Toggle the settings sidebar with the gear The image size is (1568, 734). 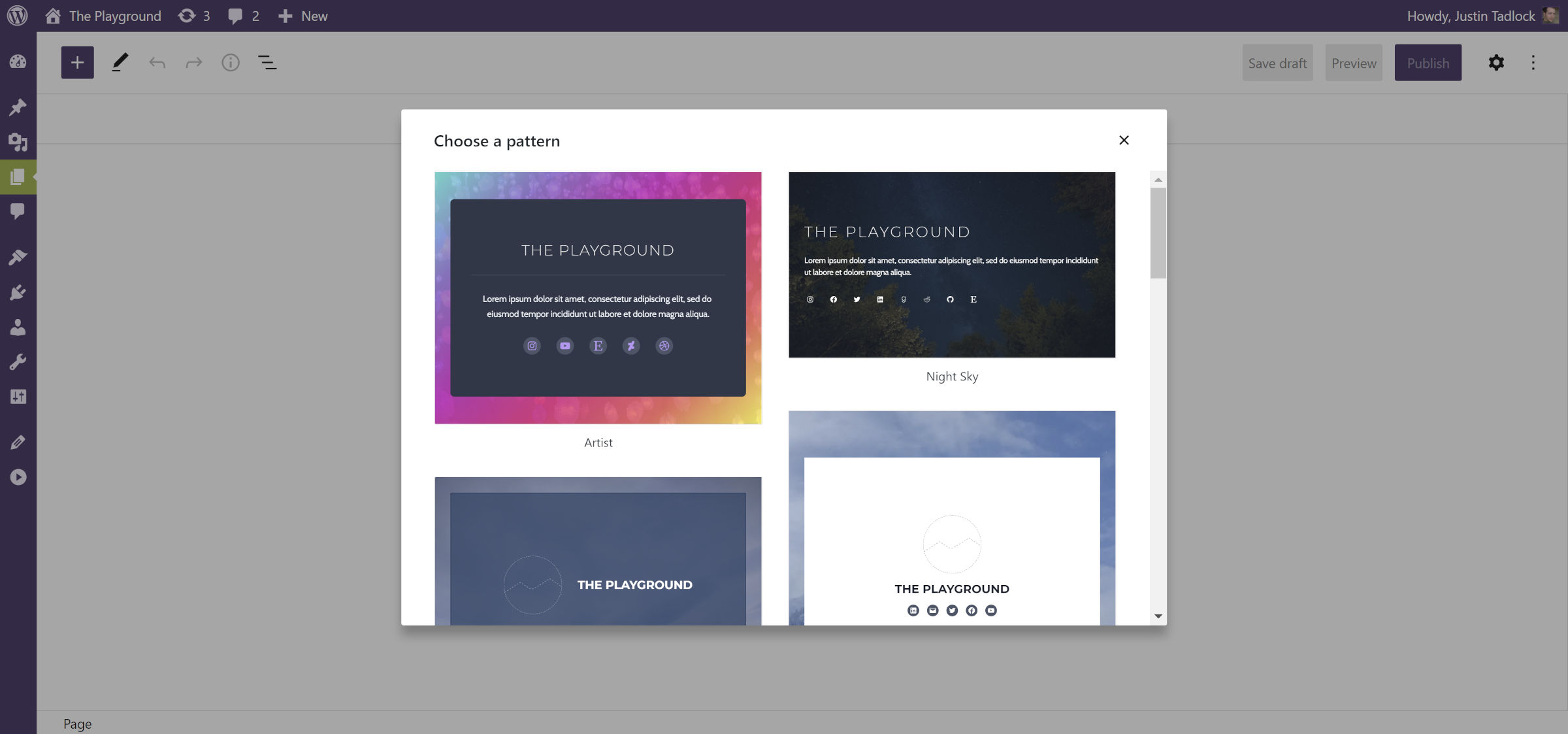click(1496, 62)
